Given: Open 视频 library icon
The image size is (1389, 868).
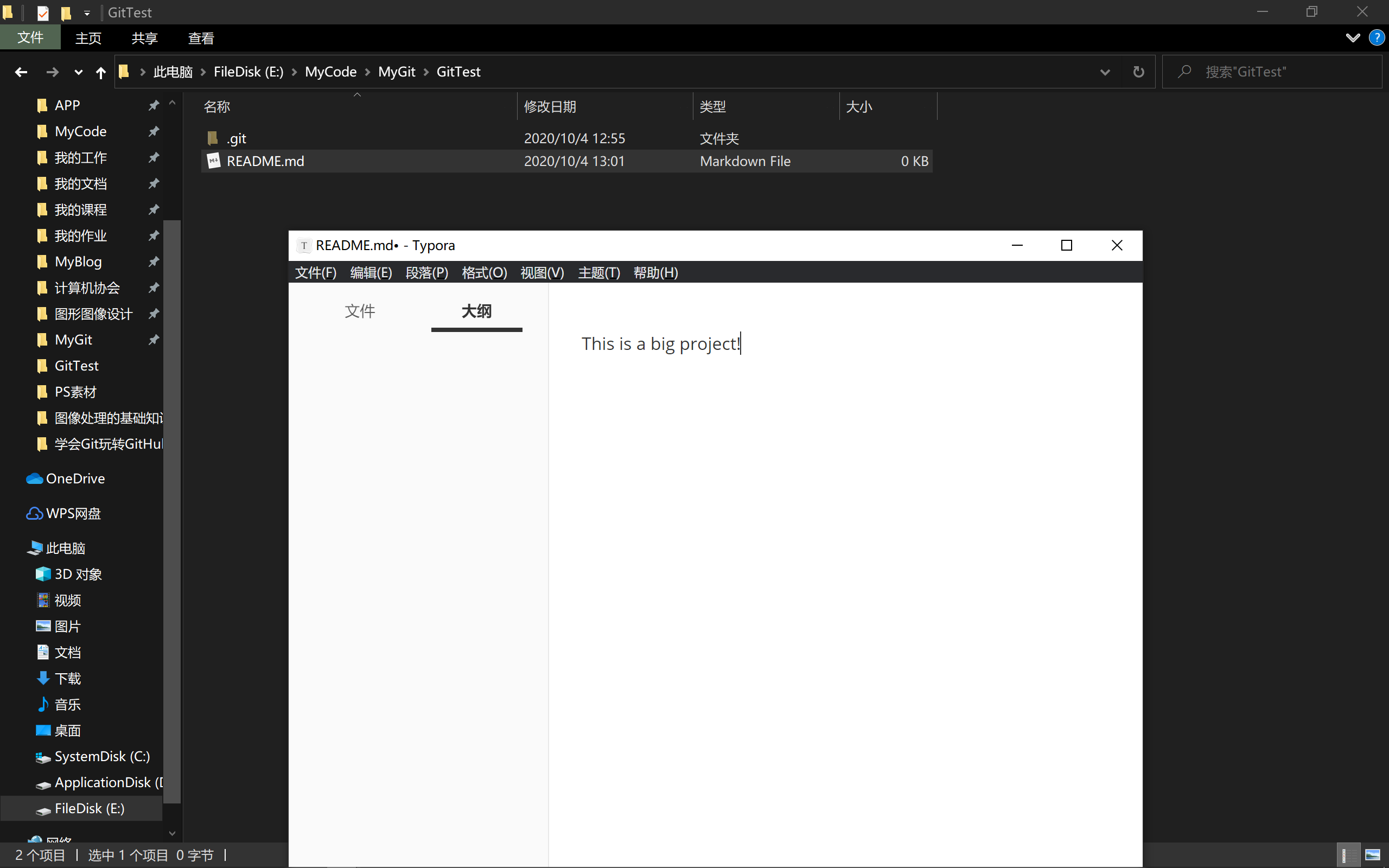Looking at the screenshot, I should tap(43, 601).
